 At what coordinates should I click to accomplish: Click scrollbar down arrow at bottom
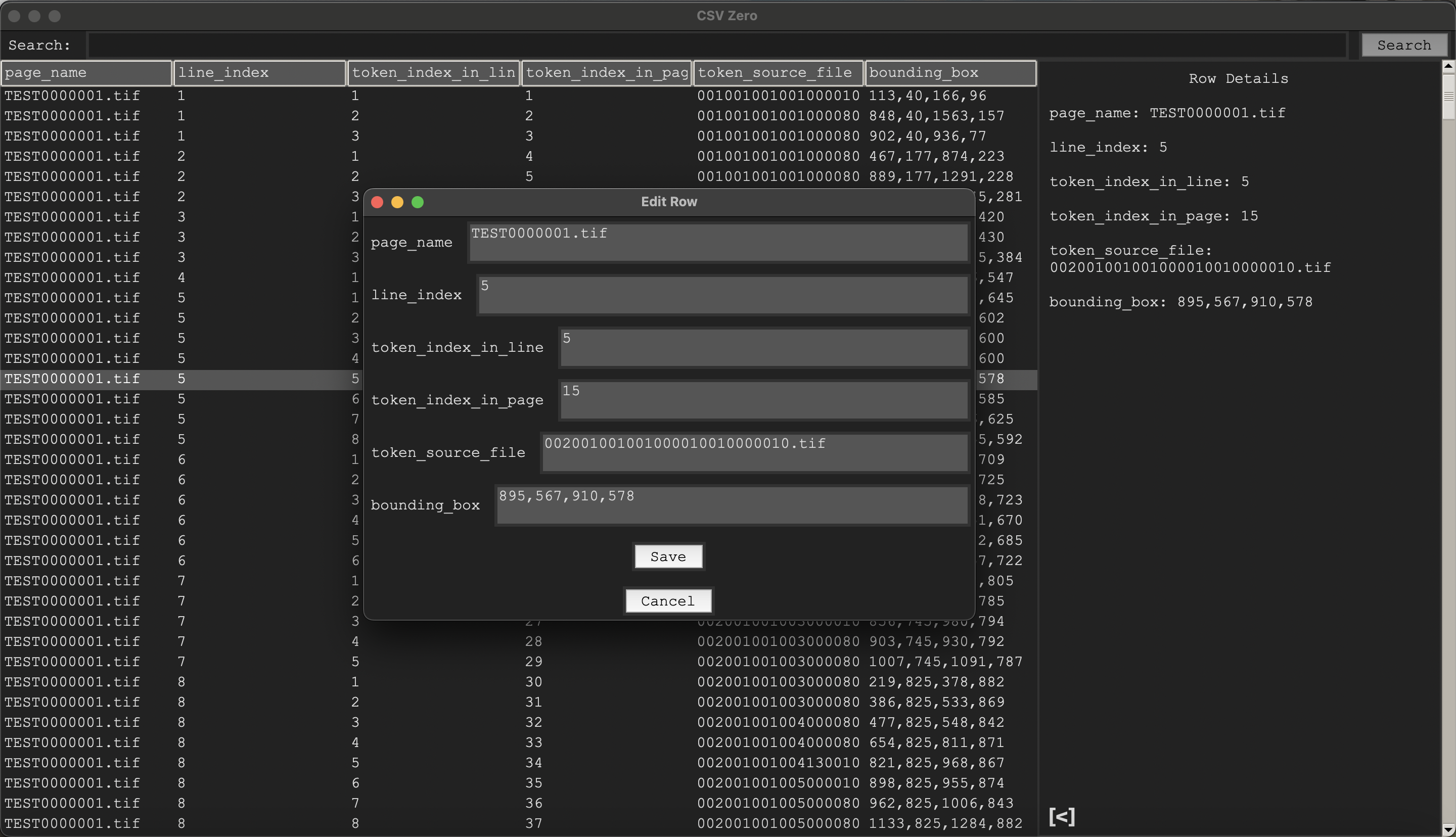point(1448,829)
